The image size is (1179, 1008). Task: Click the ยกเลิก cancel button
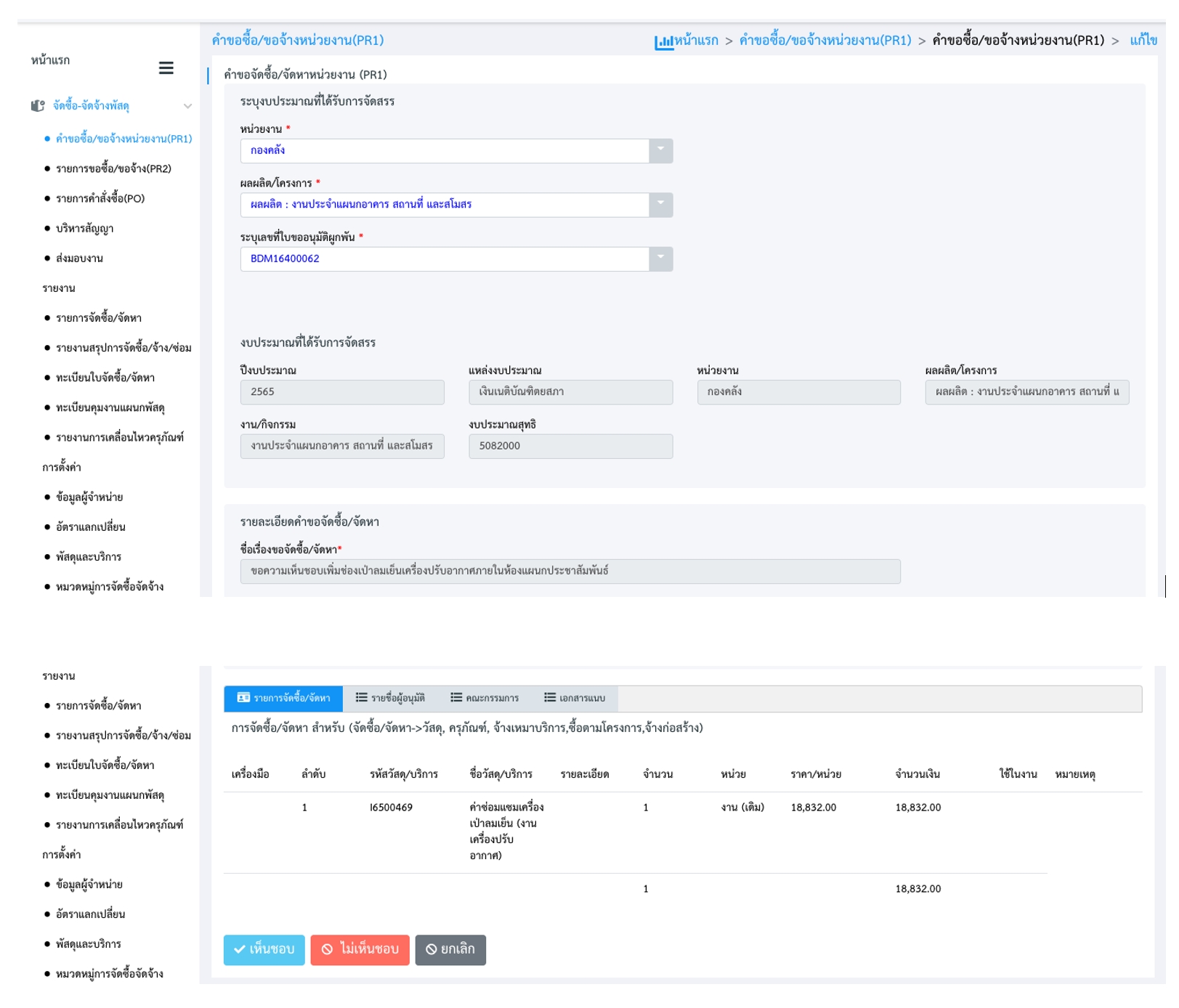pos(450,949)
